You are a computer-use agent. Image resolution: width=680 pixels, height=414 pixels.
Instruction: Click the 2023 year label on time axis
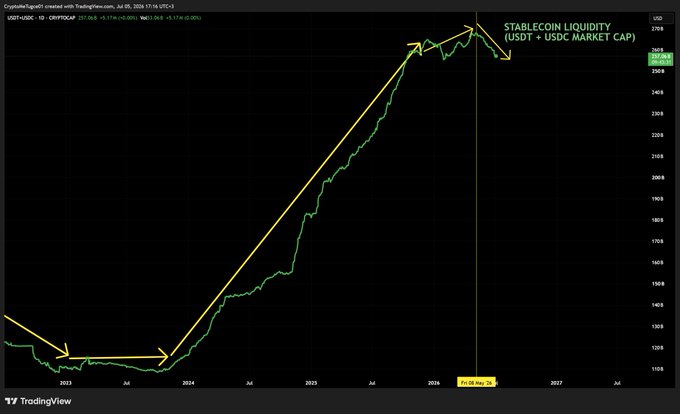pos(65,383)
